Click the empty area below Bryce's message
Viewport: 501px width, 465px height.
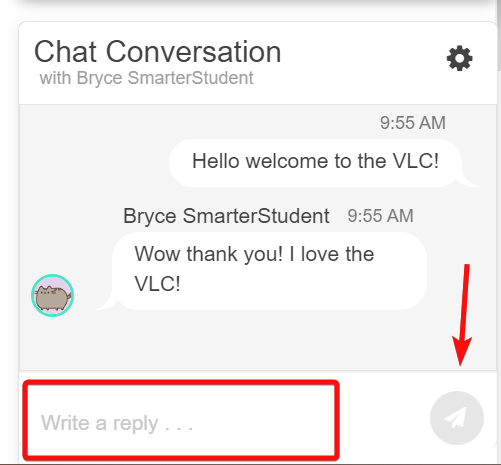point(258,340)
